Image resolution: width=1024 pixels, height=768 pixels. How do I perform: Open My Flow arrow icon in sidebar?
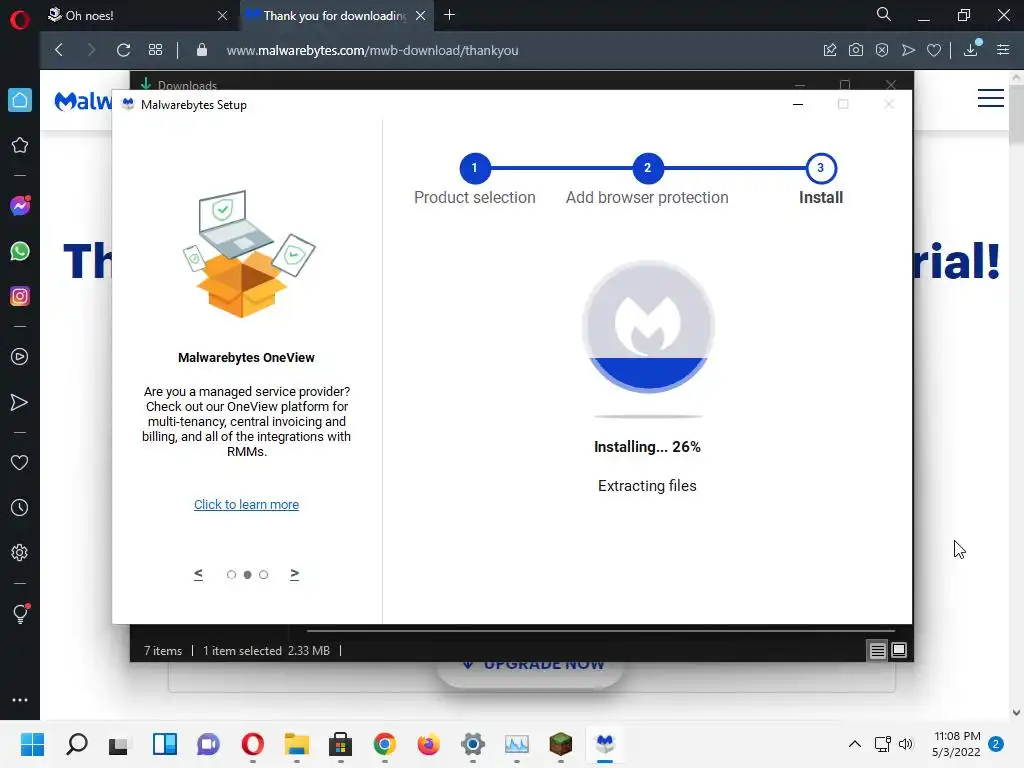click(x=20, y=402)
